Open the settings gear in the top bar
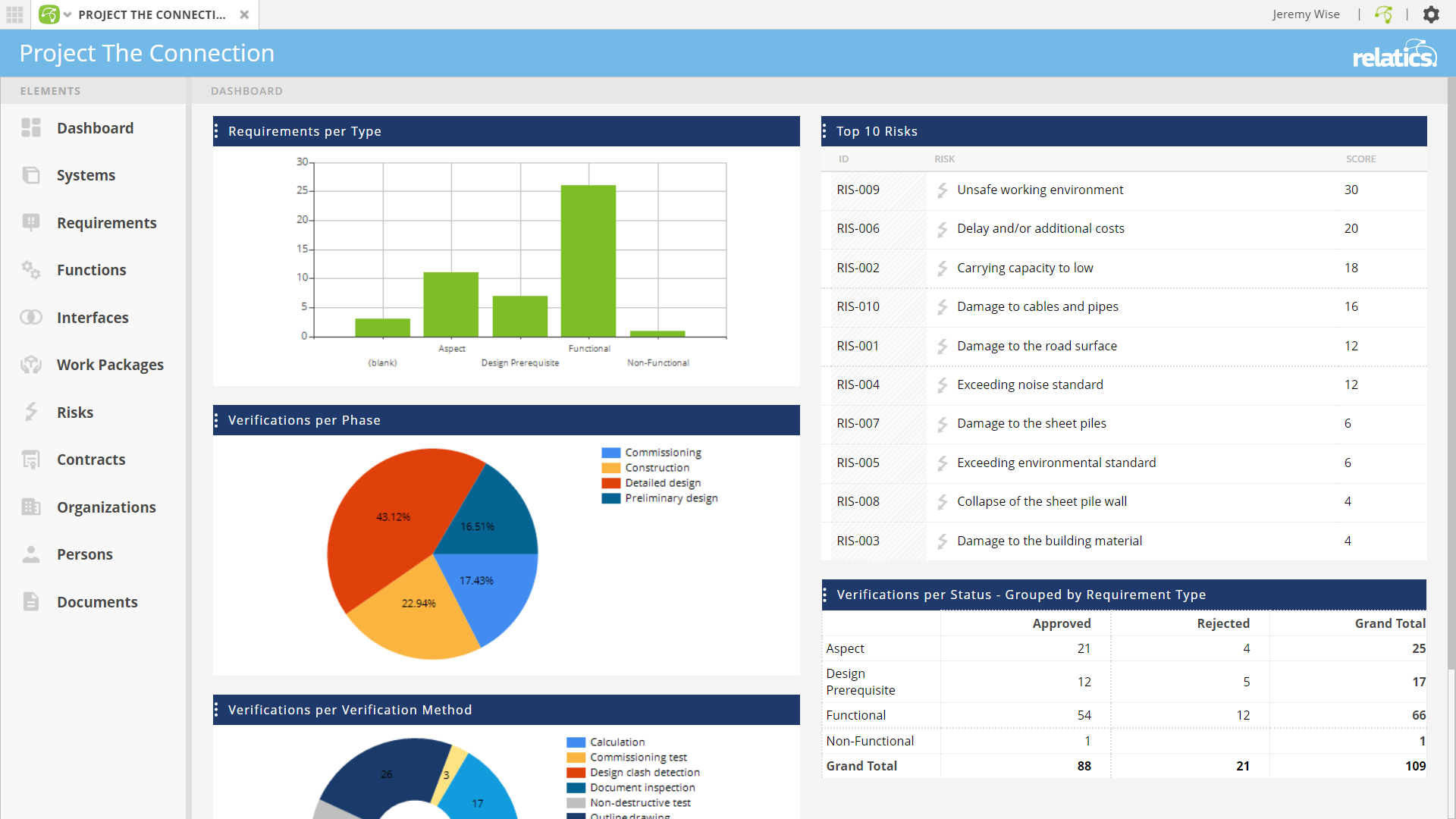The height and width of the screenshot is (819, 1456). [1432, 14]
